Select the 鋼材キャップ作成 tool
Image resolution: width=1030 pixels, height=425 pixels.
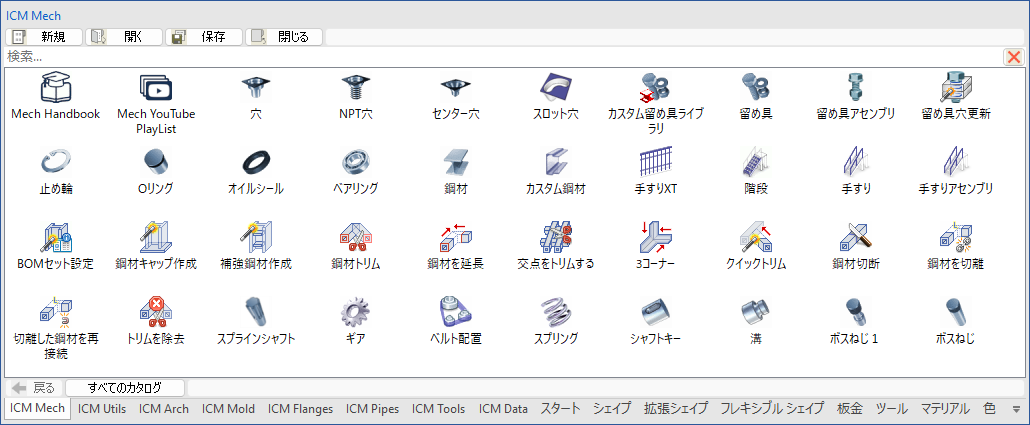click(x=156, y=237)
